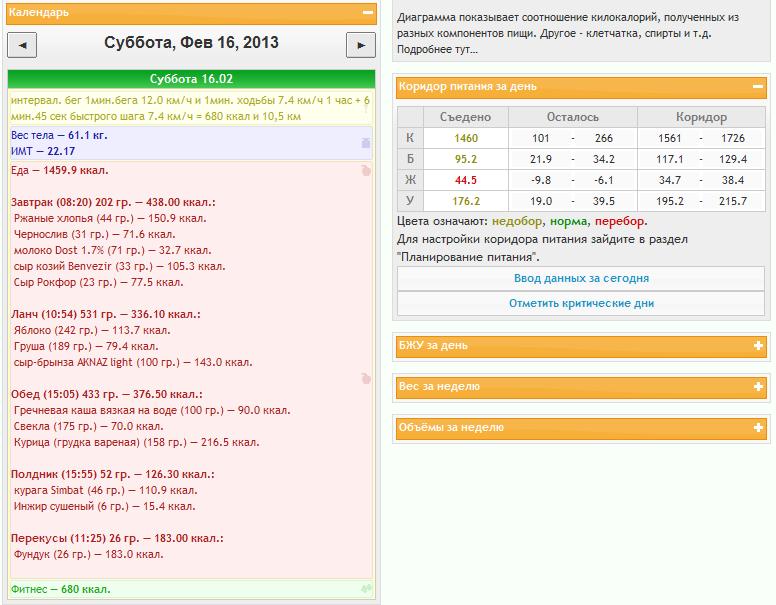Select the курага Simbat (46 гр.) entry

(x=105, y=490)
